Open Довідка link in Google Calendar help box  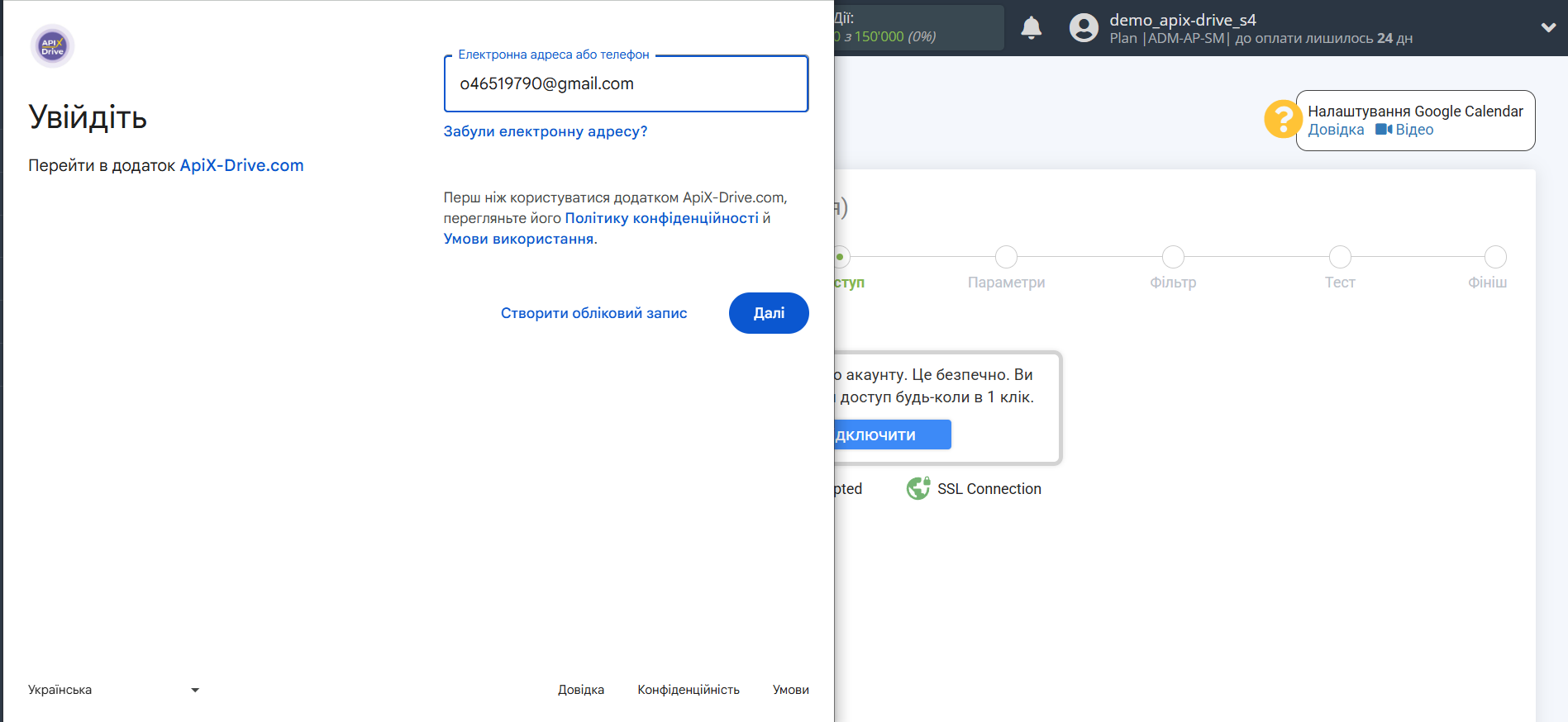1336,130
